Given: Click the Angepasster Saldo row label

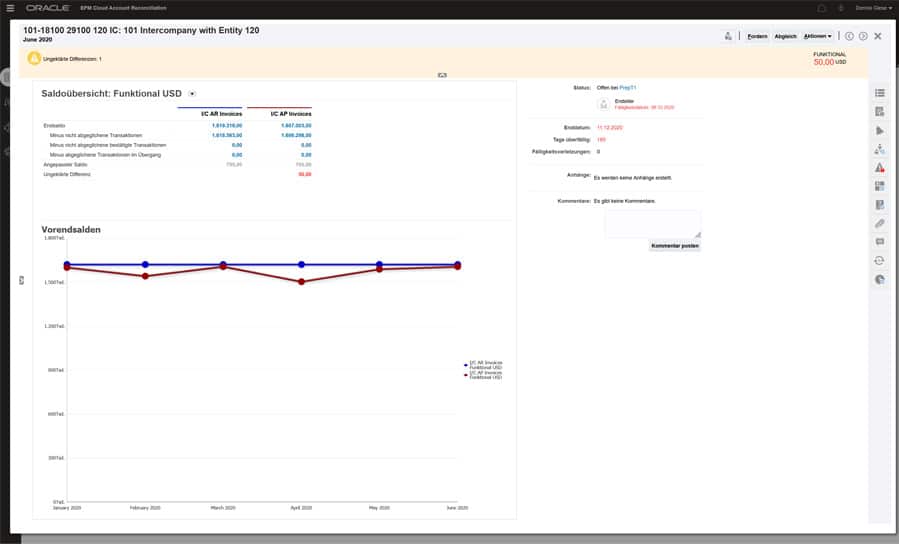Looking at the screenshot, I should point(65,165).
